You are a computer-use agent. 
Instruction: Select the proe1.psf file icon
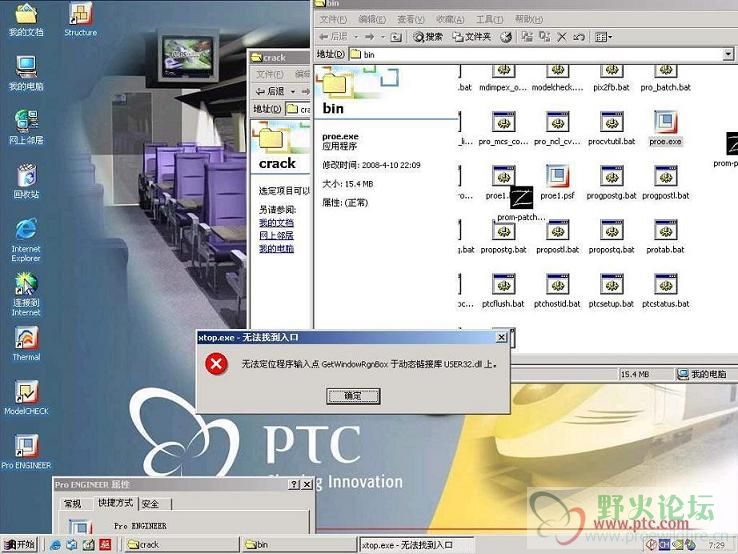point(557,182)
